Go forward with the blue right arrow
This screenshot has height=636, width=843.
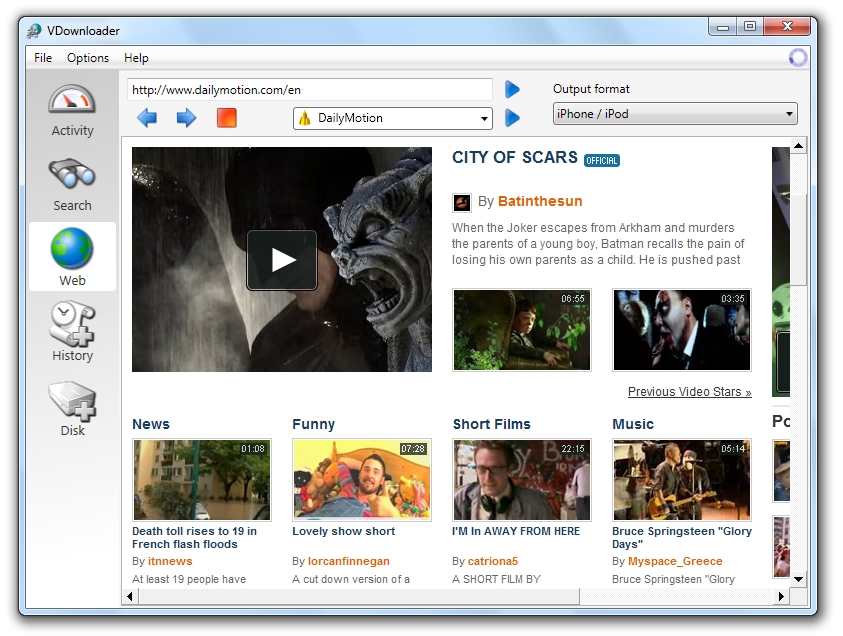point(186,117)
